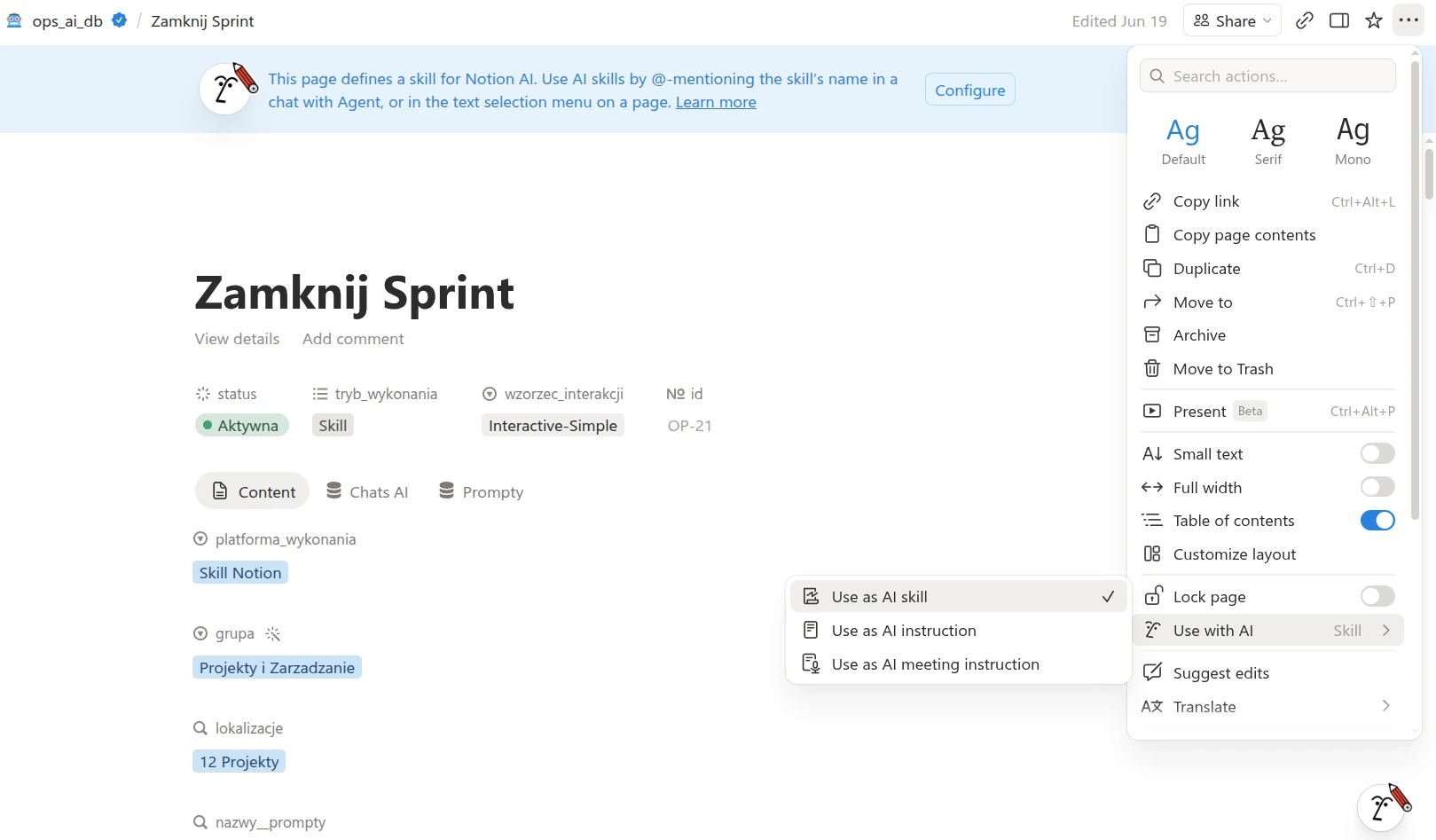Turn on the Lock page switch
Viewport: 1436px width, 840px height.
click(x=1377, y=597)
